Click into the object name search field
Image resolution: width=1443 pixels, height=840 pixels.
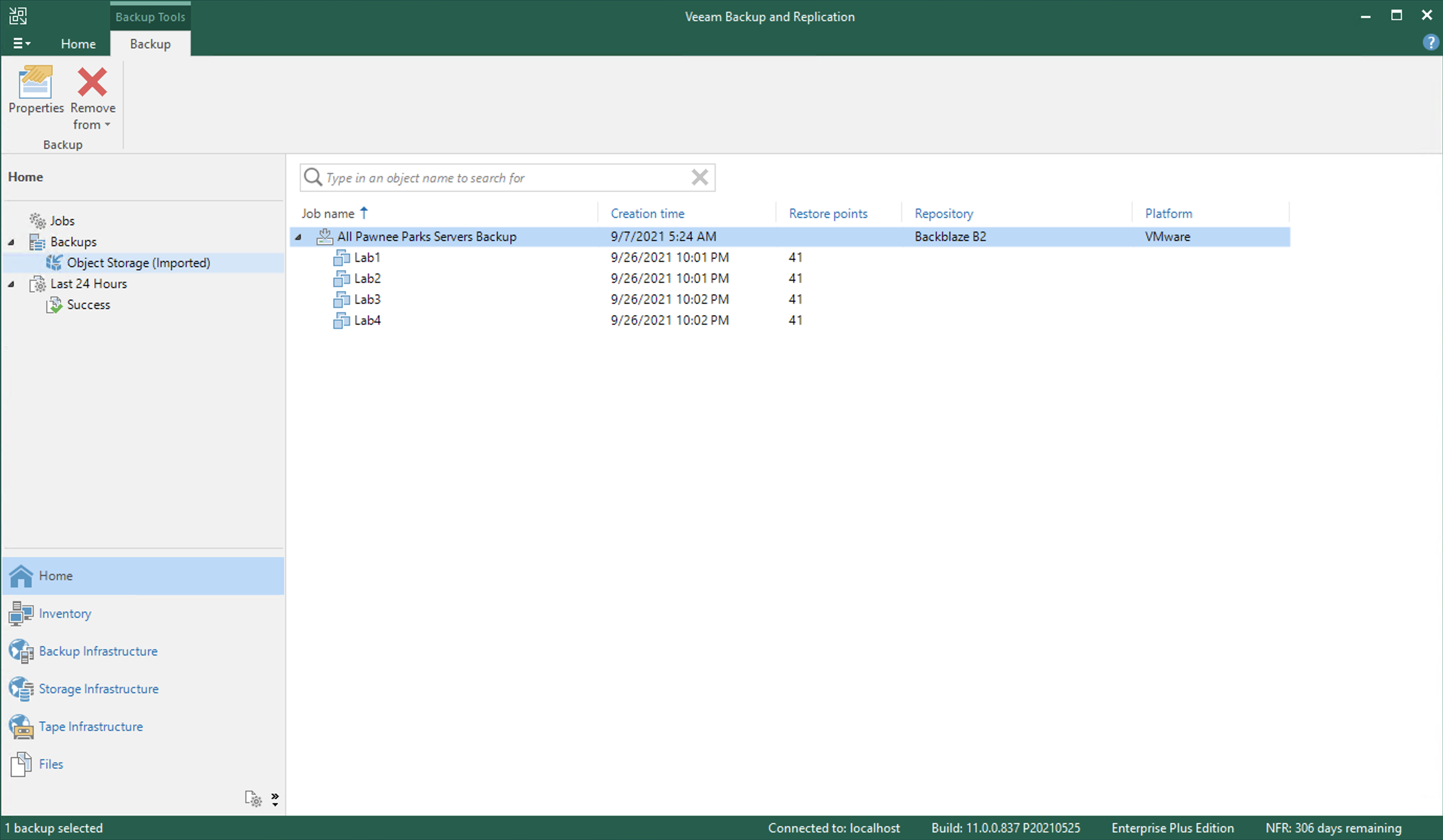[507, 178]
